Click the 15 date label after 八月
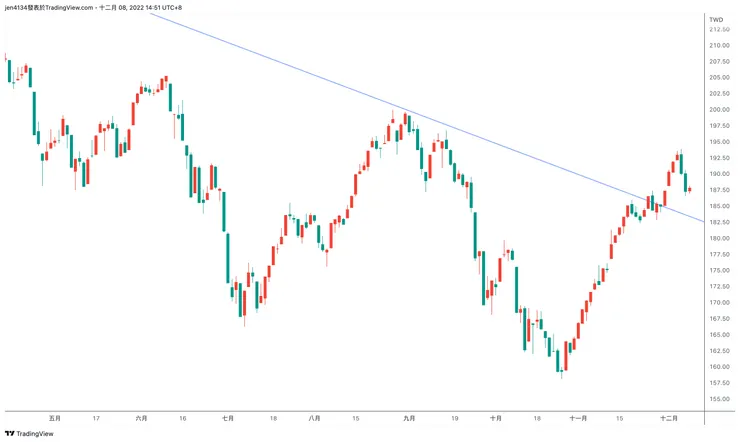This screenshot has width=740, height=442. pos(356,418)
